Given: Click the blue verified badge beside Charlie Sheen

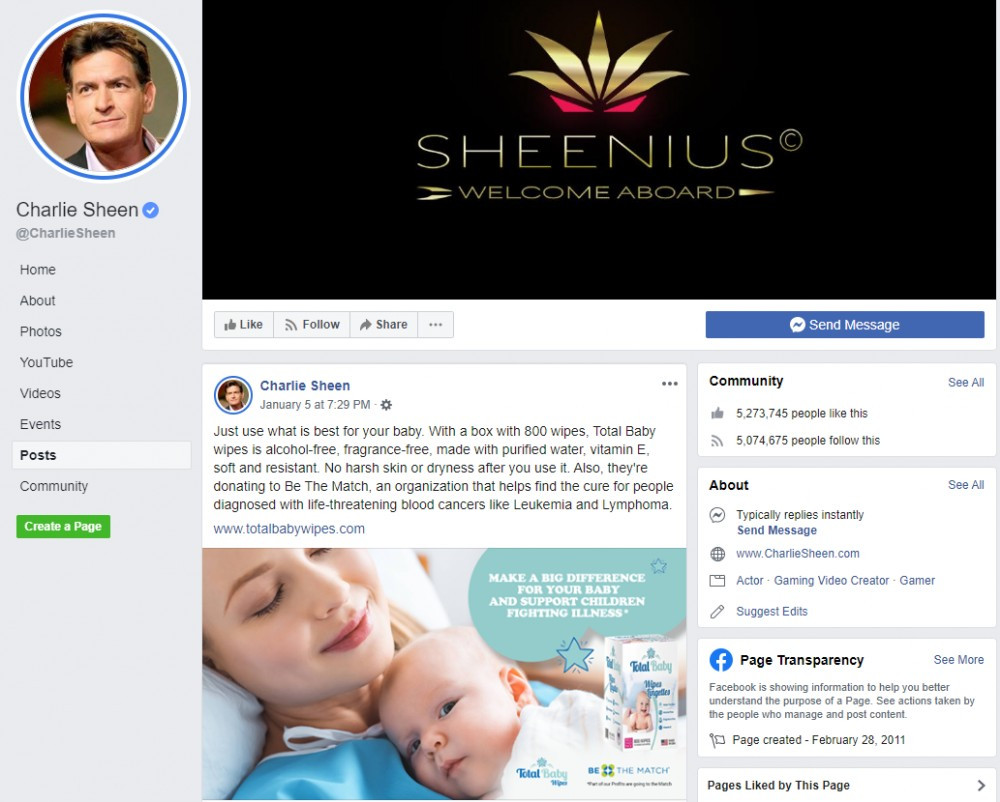Looking at the screenshot, I should (151, 210).
